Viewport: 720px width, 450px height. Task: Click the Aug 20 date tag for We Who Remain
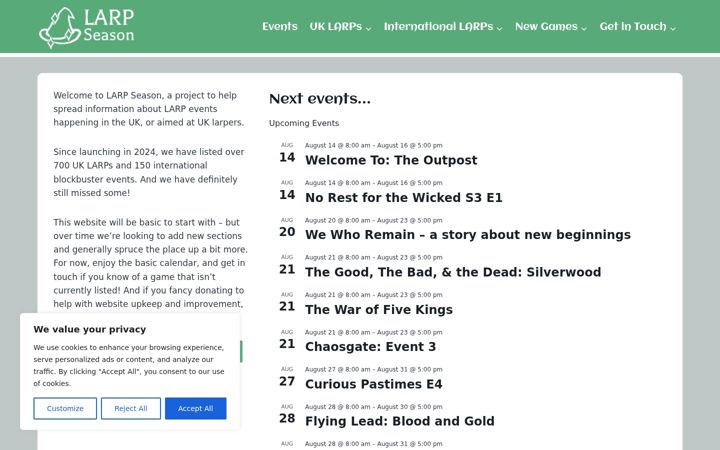tap(287, 228)
